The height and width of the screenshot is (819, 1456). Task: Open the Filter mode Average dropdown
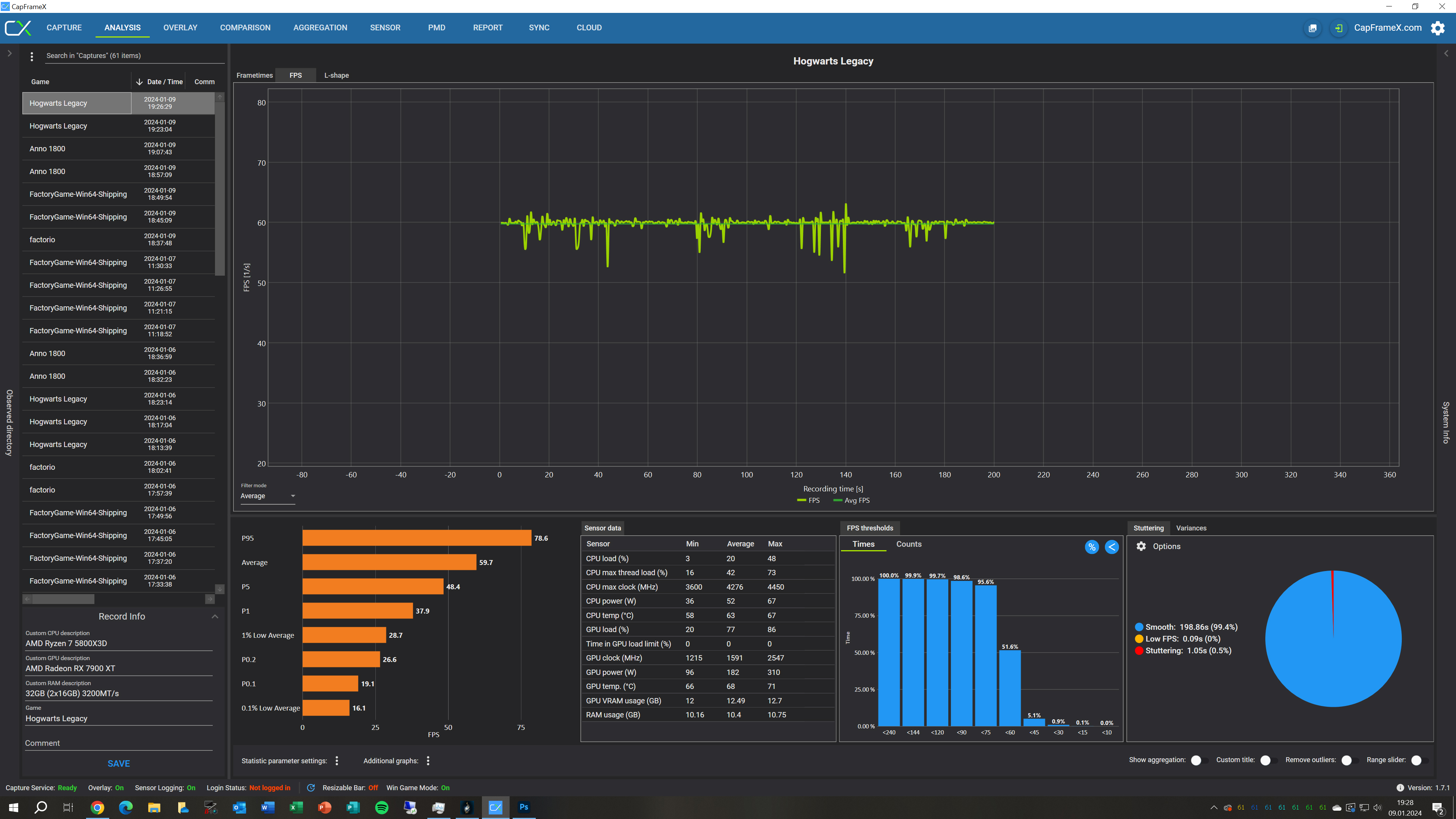pos(267,496)
